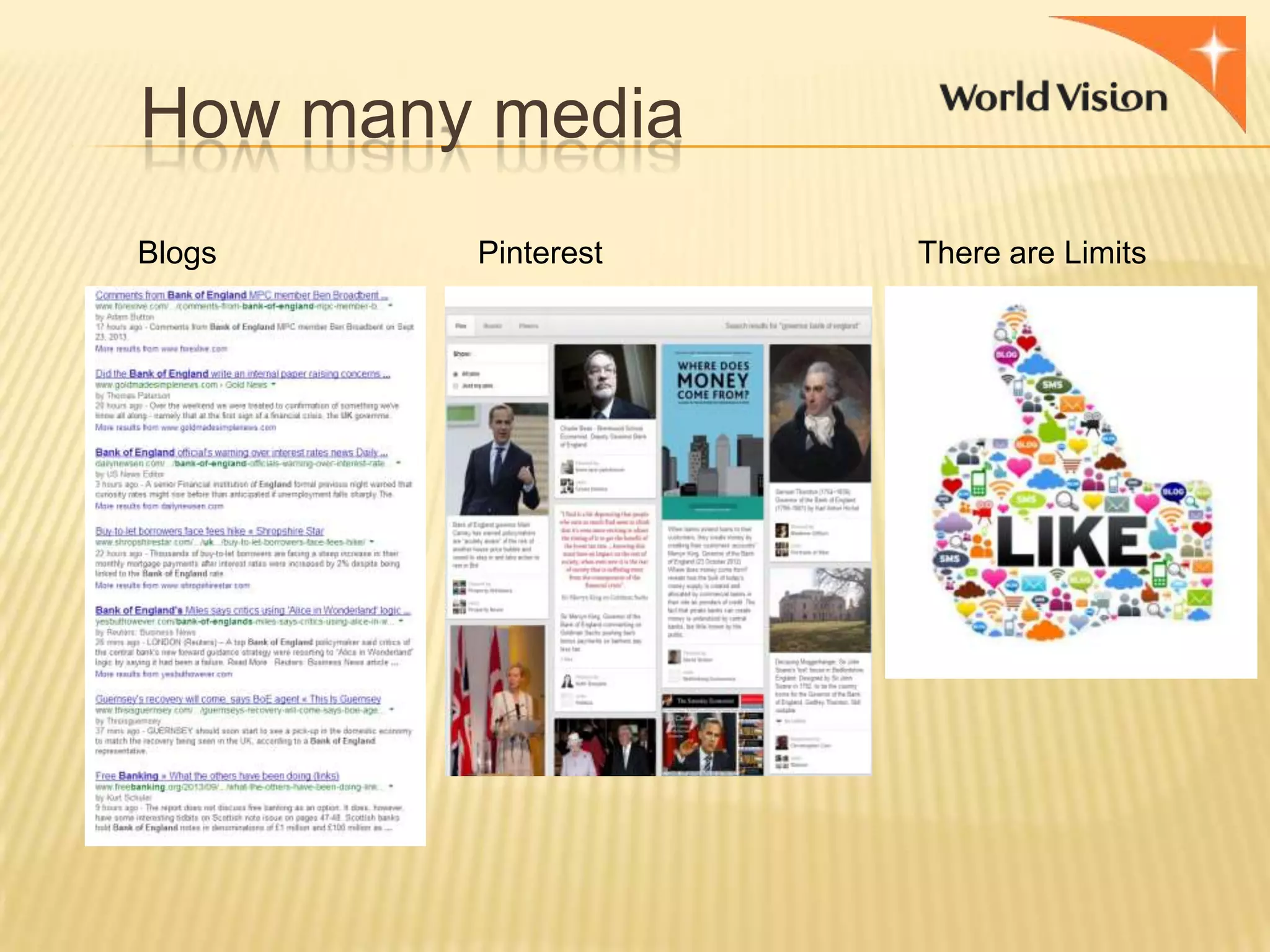Switch to the Pinners tab in Pinterest
This screenshot has width=1270, height=952.
(x=528, y=325)
